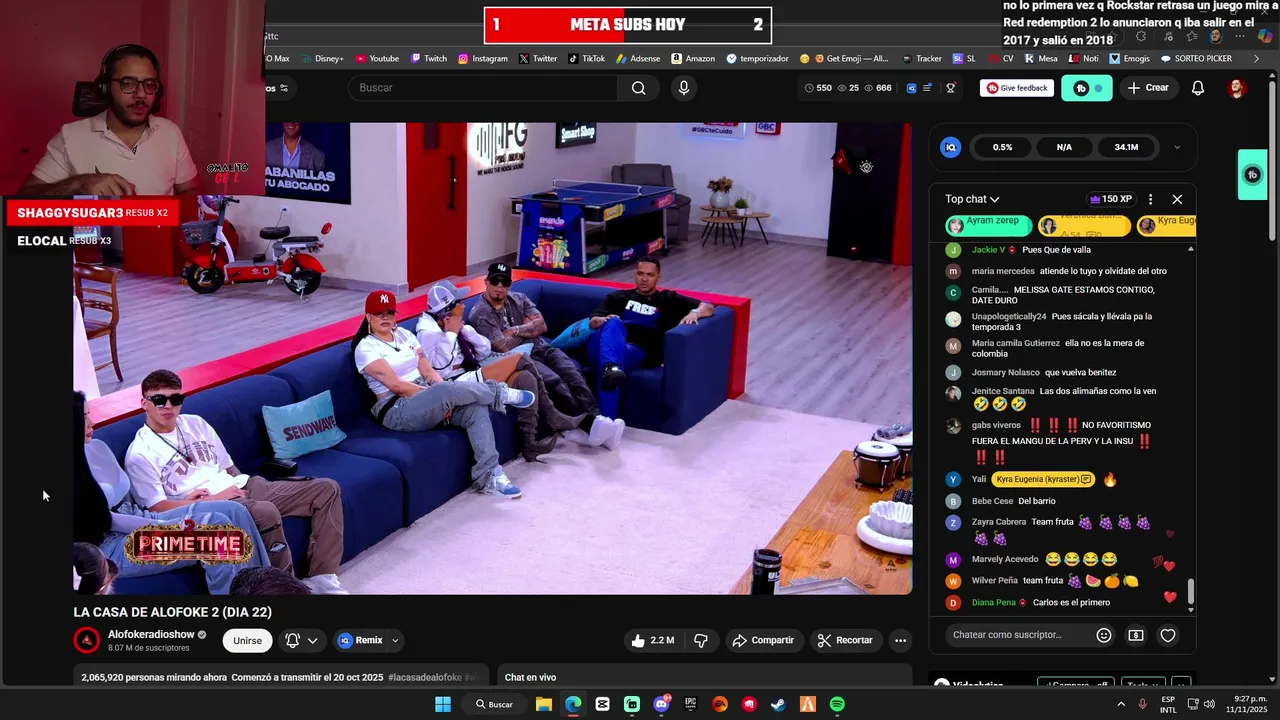Expand the vidIQ stats bar chevron
This screenshot has height=720, width=1280.
point(1177,147)
